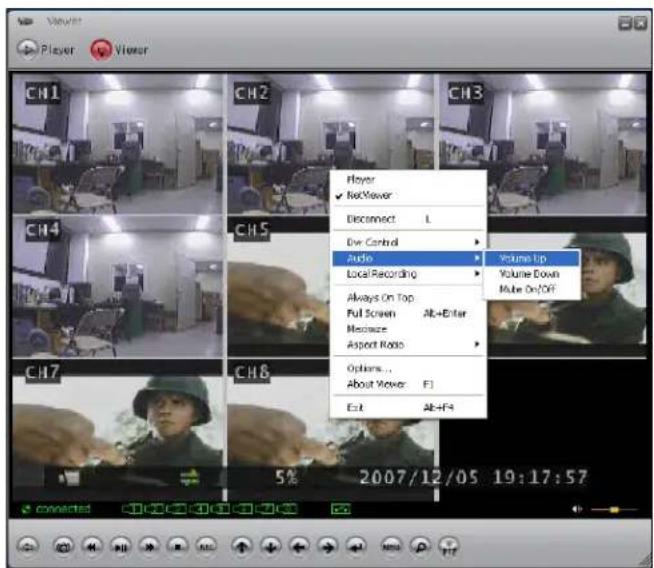Adjust the volume slider at bottom right
Screen dimensions: 654x568
click(614, 509)
